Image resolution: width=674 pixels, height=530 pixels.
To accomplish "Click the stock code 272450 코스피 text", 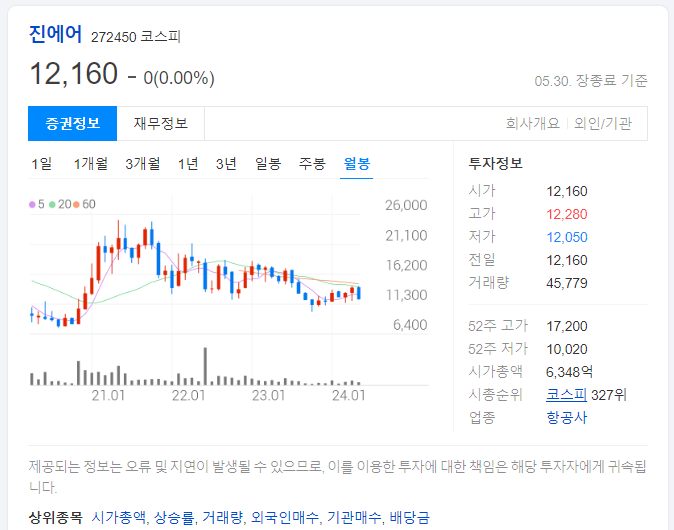I will click(136, 37).
